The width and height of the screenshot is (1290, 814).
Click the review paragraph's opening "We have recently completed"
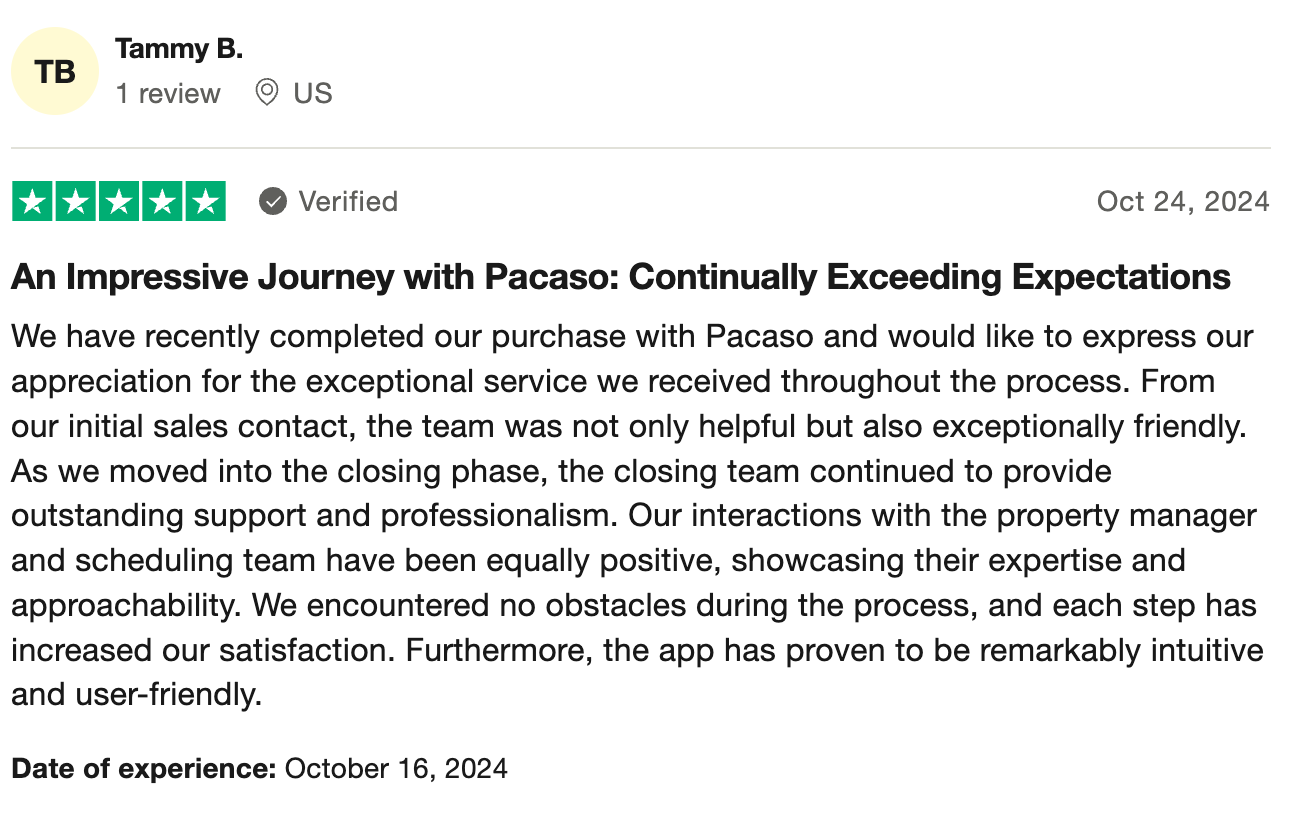point(202,336)
